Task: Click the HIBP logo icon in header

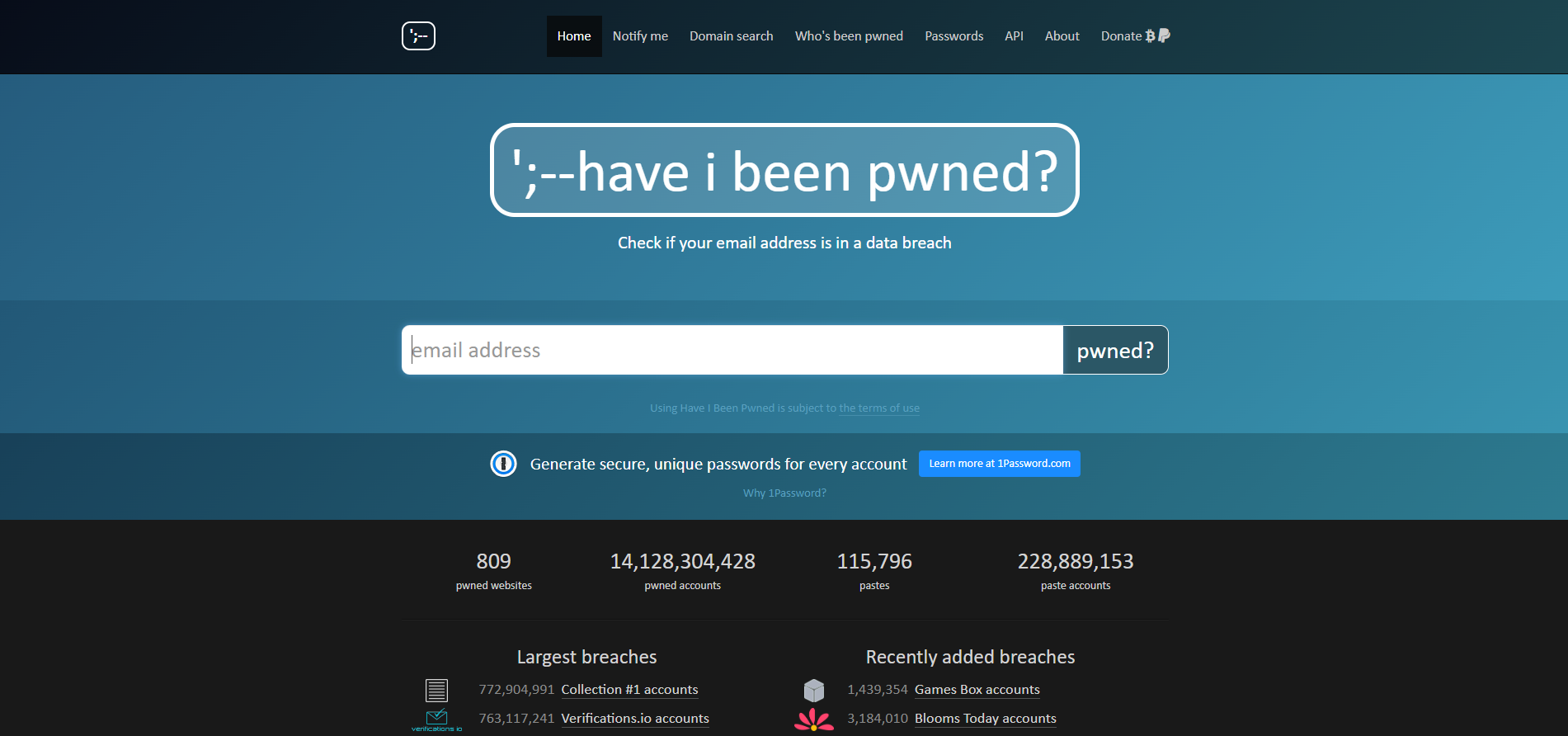Action: (x=418, y=36)
